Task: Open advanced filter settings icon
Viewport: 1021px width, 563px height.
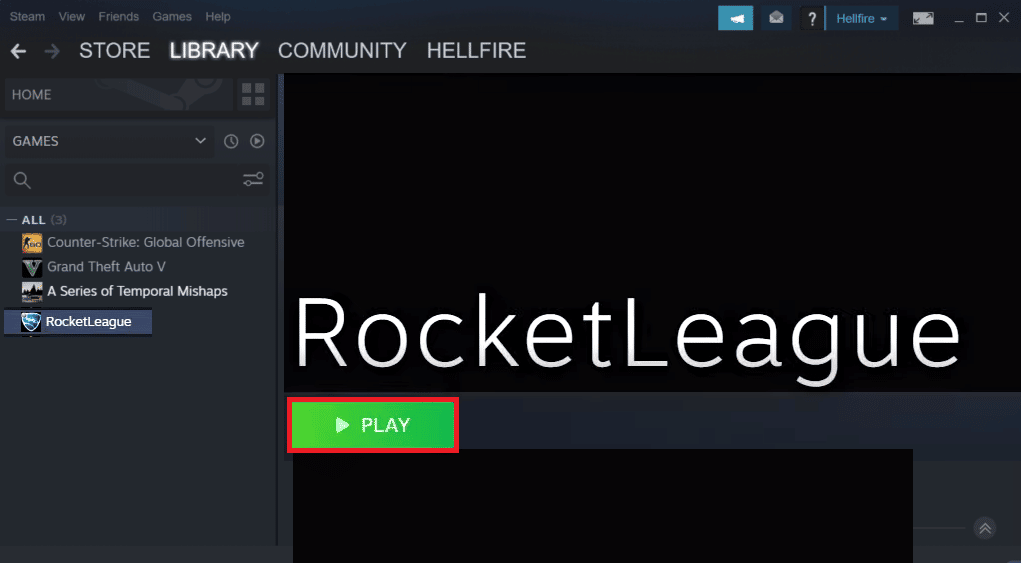Action: [253, 180]
